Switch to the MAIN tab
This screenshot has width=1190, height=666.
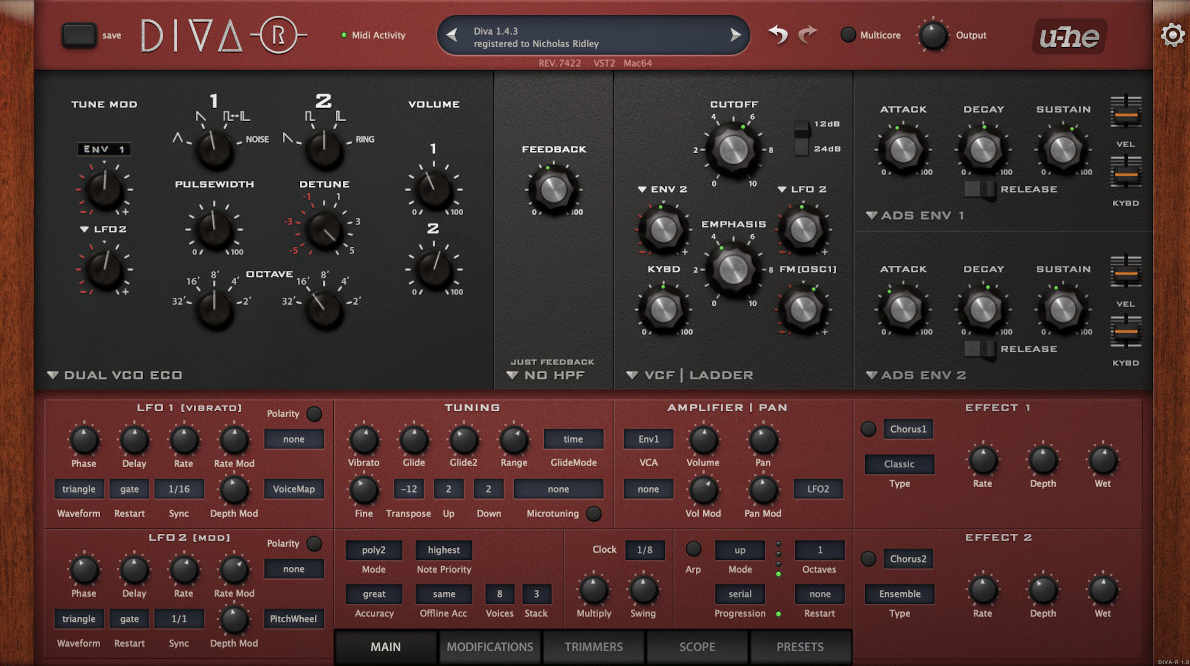click(386, 647)
